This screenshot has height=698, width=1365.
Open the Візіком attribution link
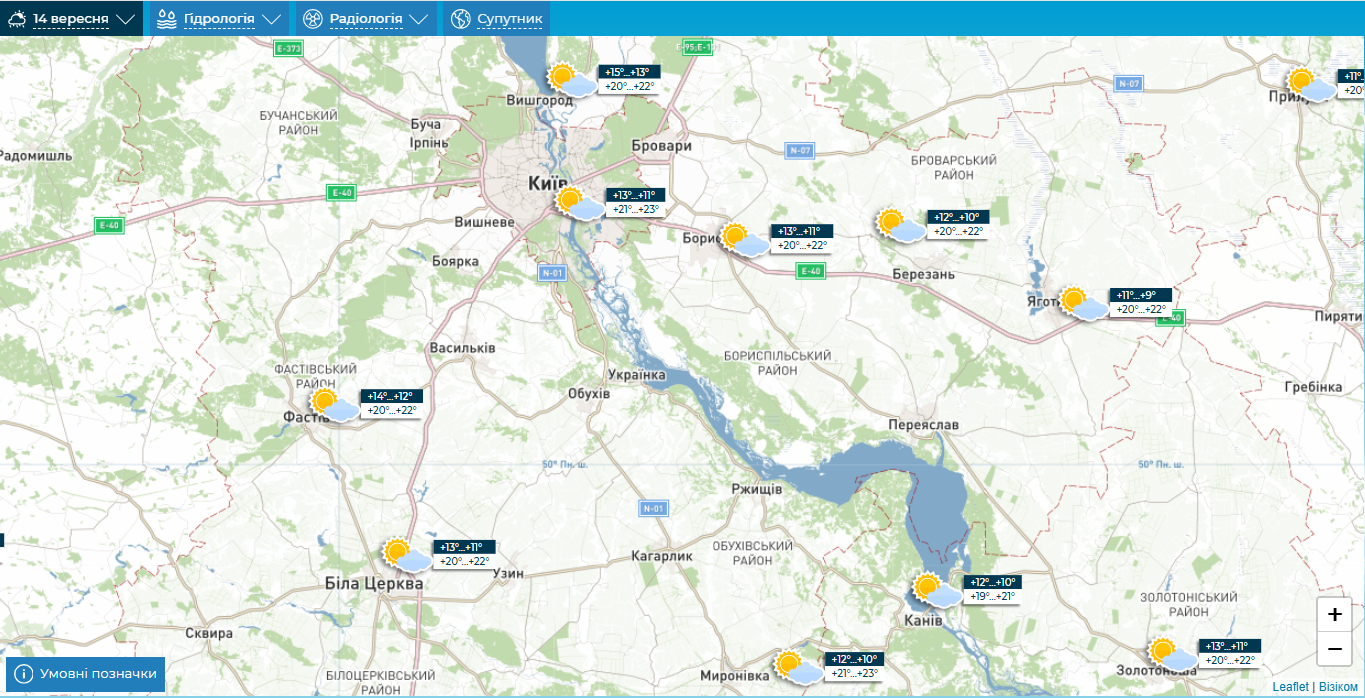(x=1338, y=687)
